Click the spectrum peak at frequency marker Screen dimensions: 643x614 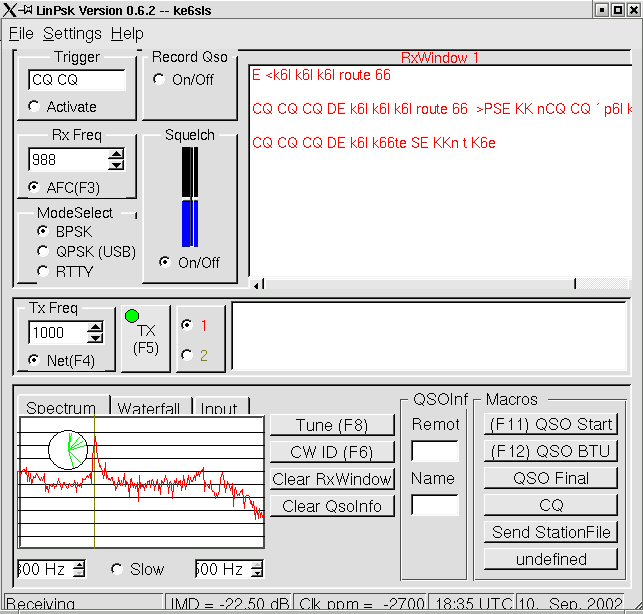pyautogui.click(x=95, y=440)
